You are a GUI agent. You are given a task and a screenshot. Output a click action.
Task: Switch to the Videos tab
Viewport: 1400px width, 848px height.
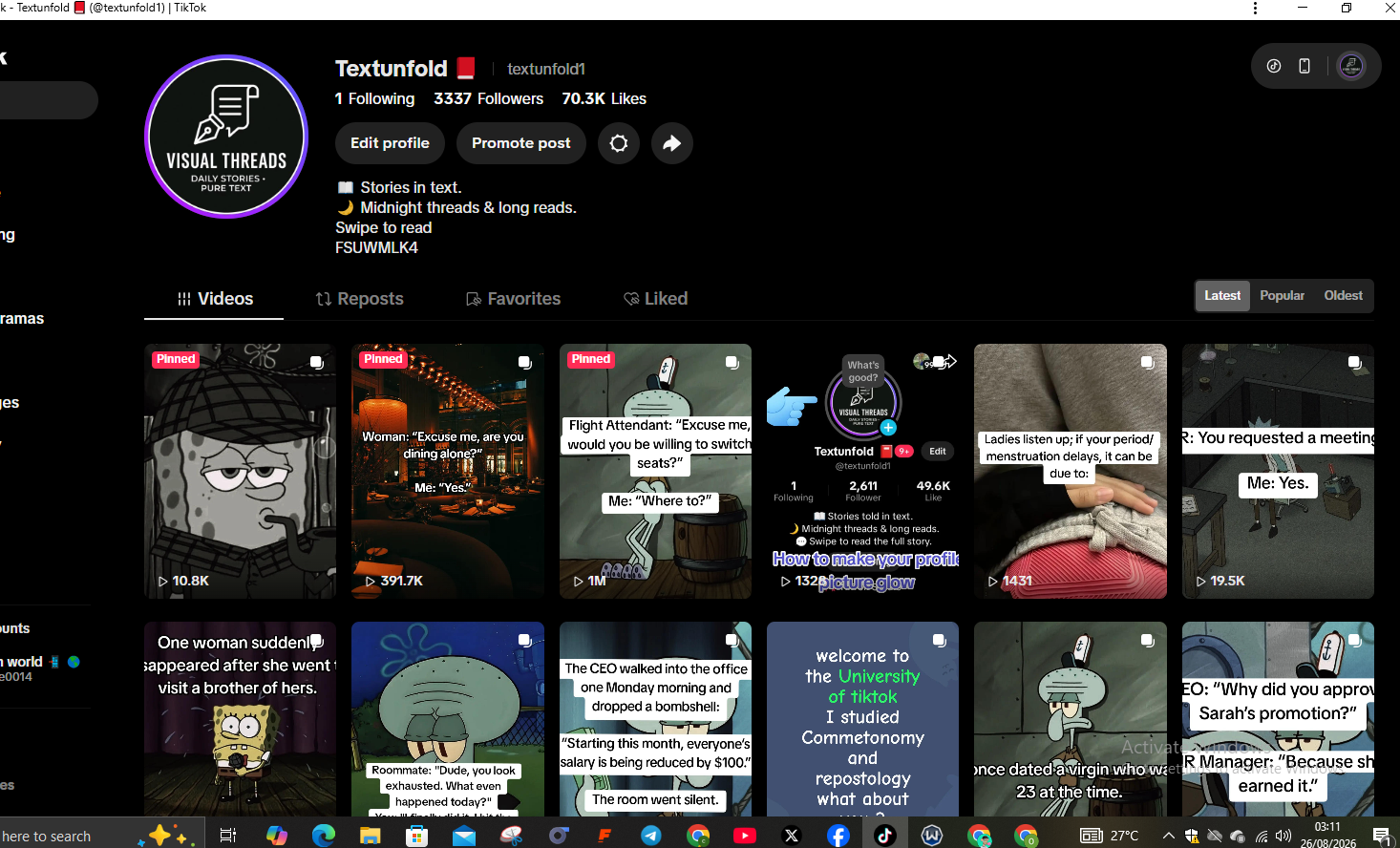point(215,299)
